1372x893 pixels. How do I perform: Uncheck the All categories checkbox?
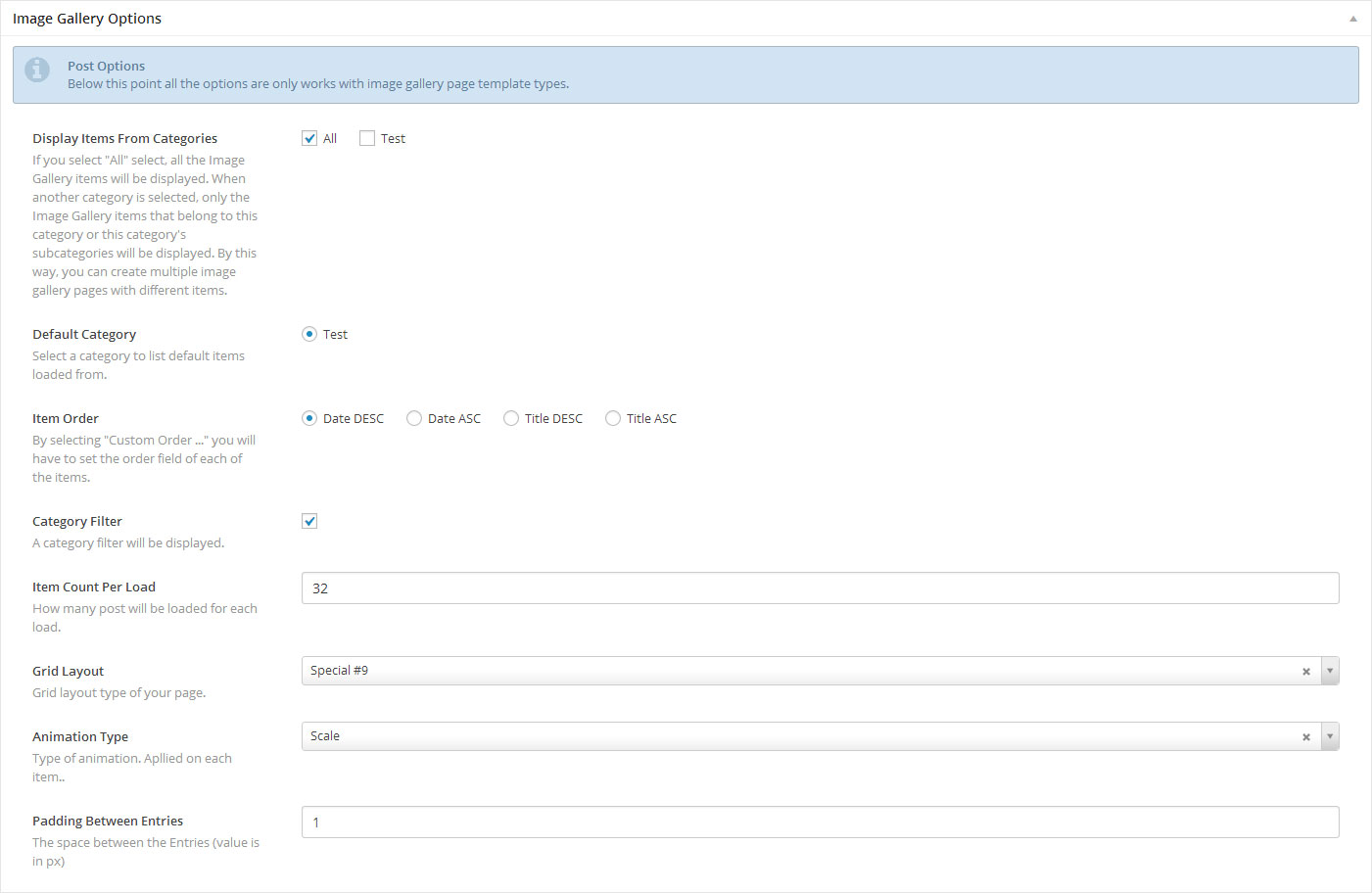pos(309,138)
